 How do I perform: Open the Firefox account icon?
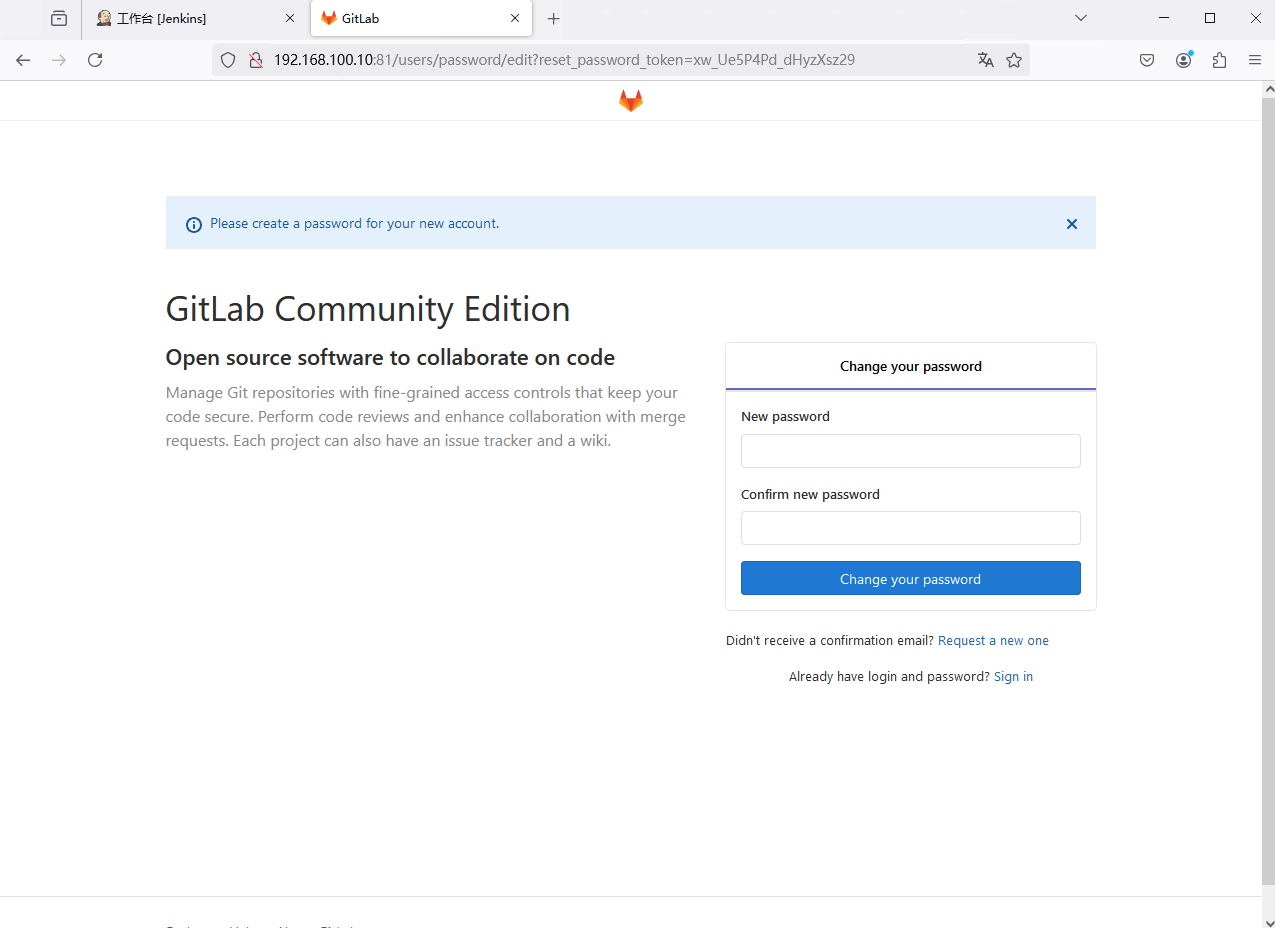[x=1183, y=60]
